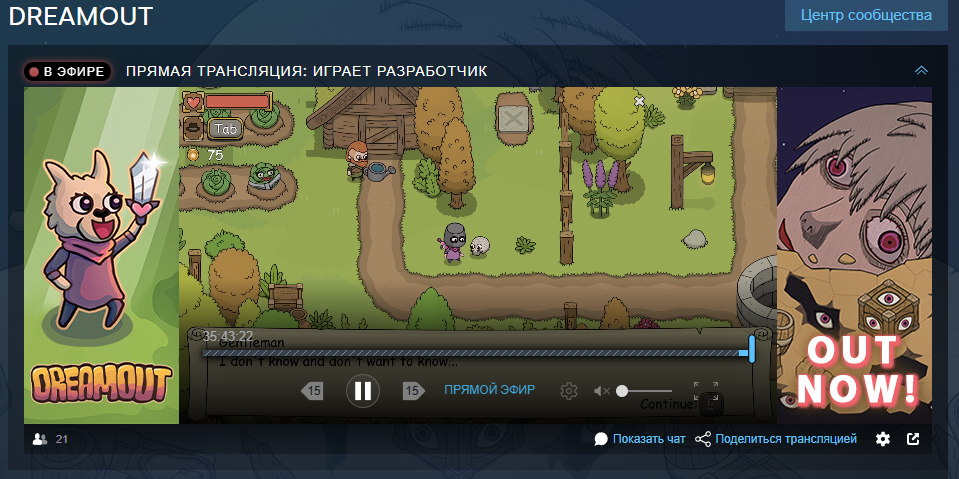Screen dimensions: 959x479
Task: Click the chat bubble icon
Action: point(601,439)
